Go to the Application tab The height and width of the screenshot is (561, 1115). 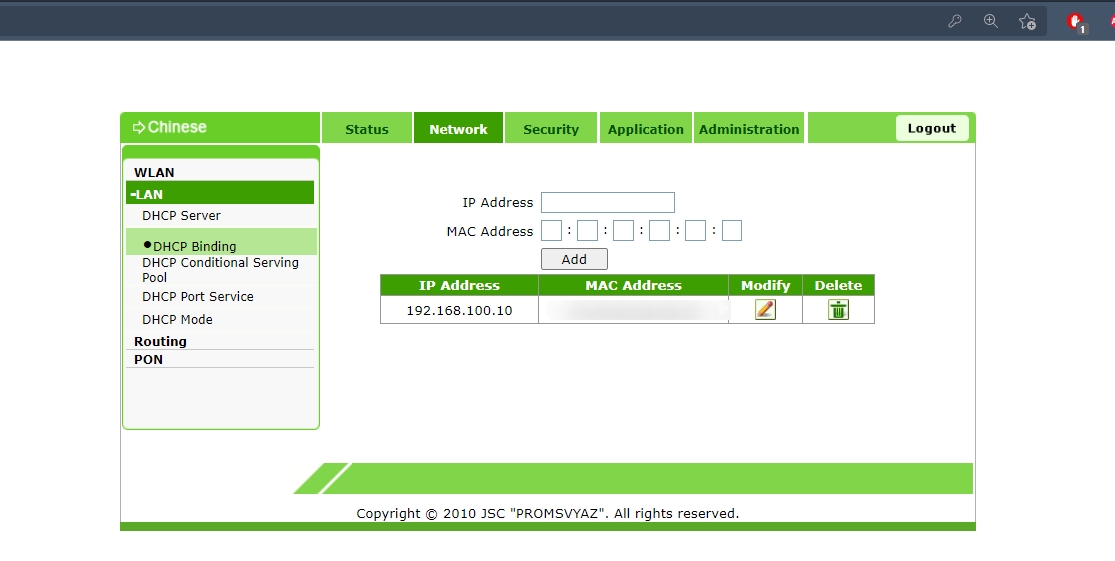pyautogui.click(x=646, y=129)
